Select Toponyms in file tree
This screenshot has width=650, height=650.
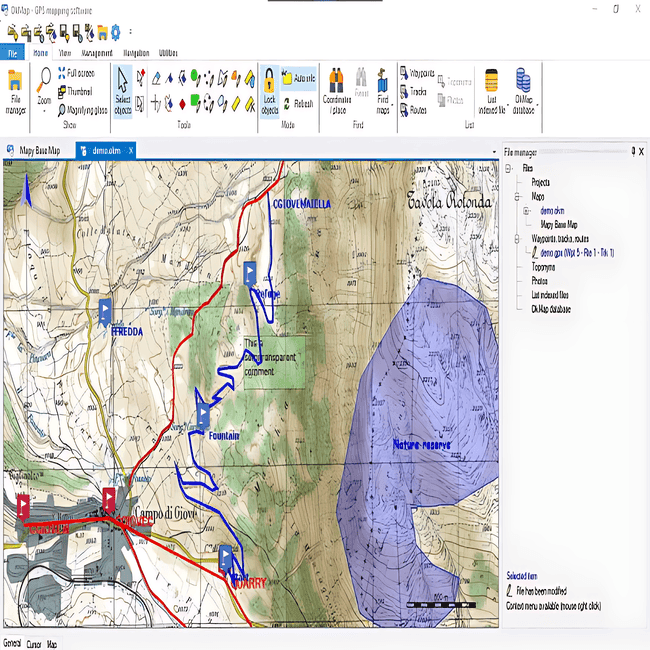pyautogui.click(x=543, y=267)
